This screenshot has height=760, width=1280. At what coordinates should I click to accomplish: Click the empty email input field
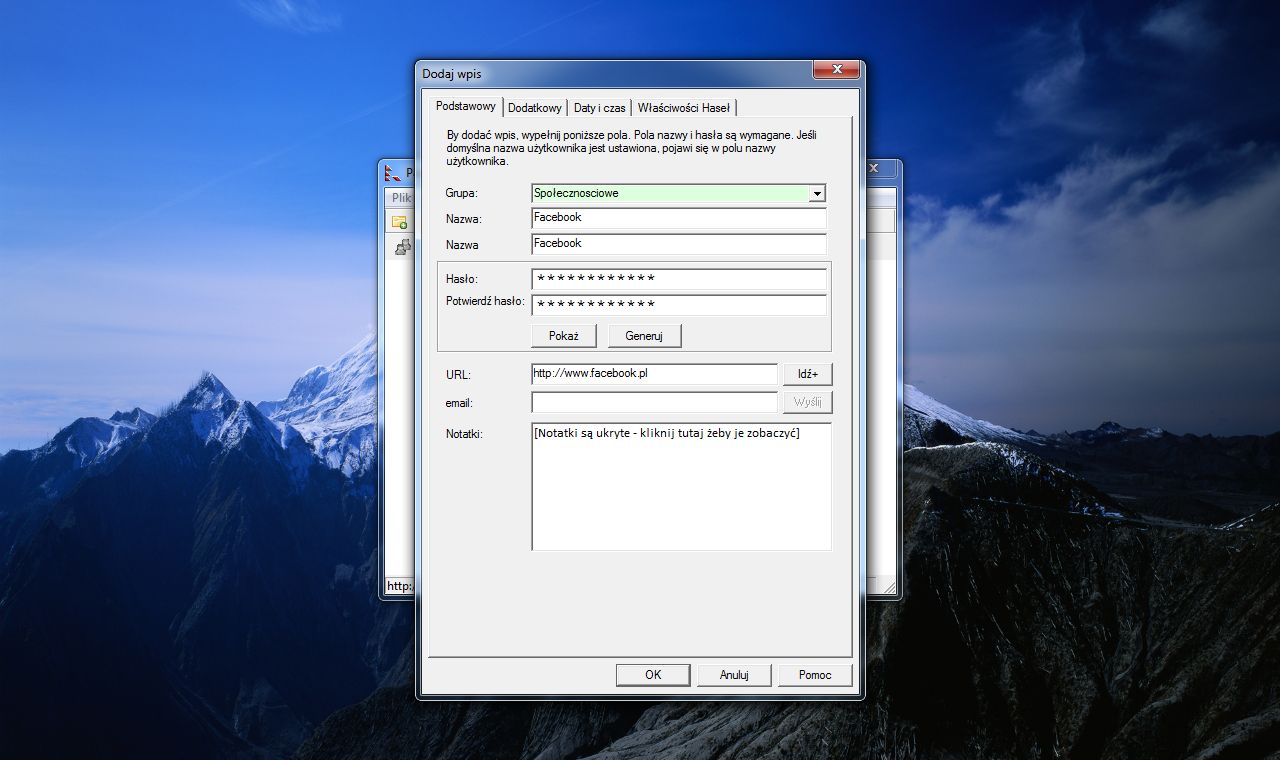tap(654, 402)
